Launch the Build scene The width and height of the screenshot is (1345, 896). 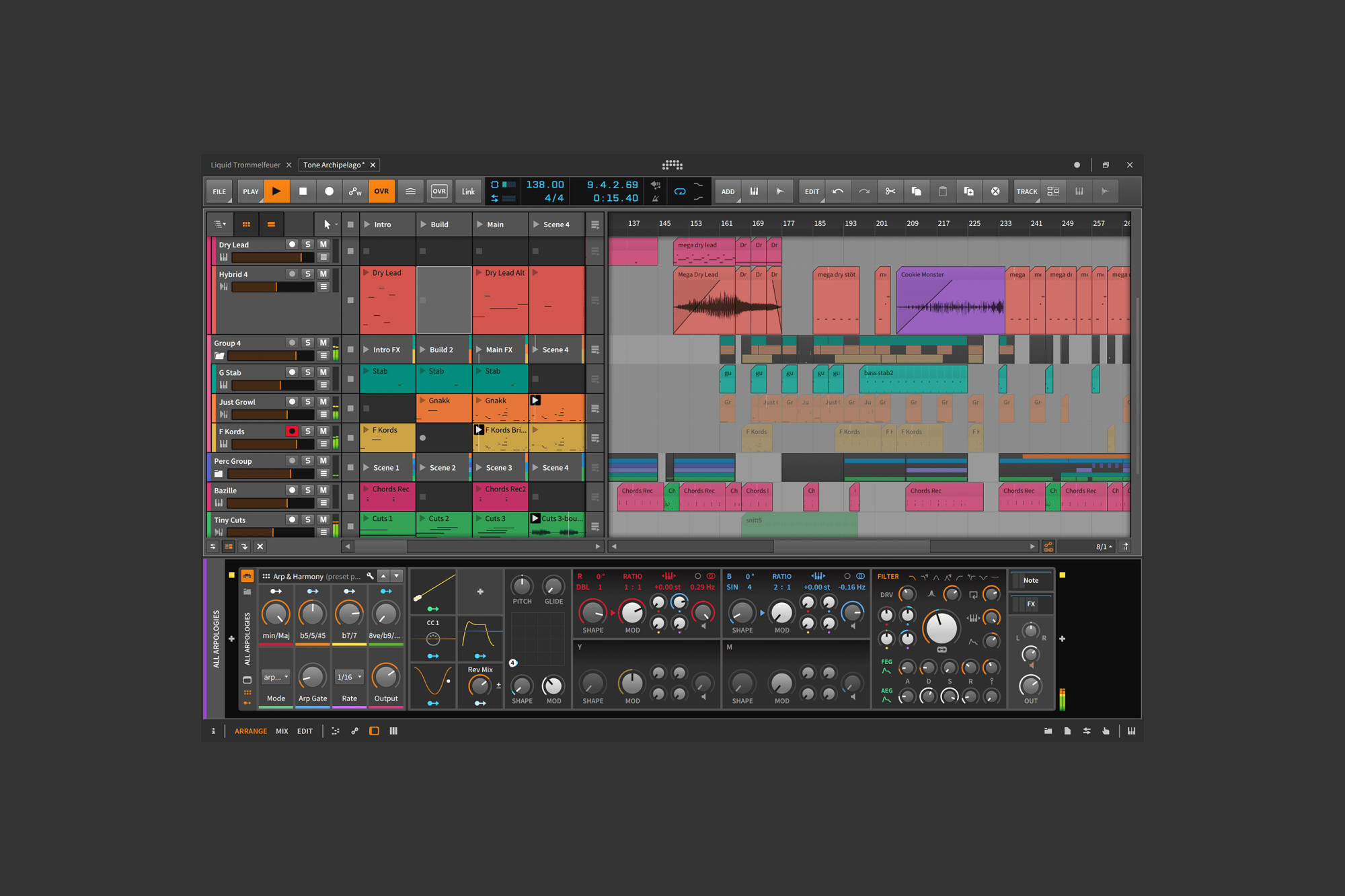pos(424,225)
